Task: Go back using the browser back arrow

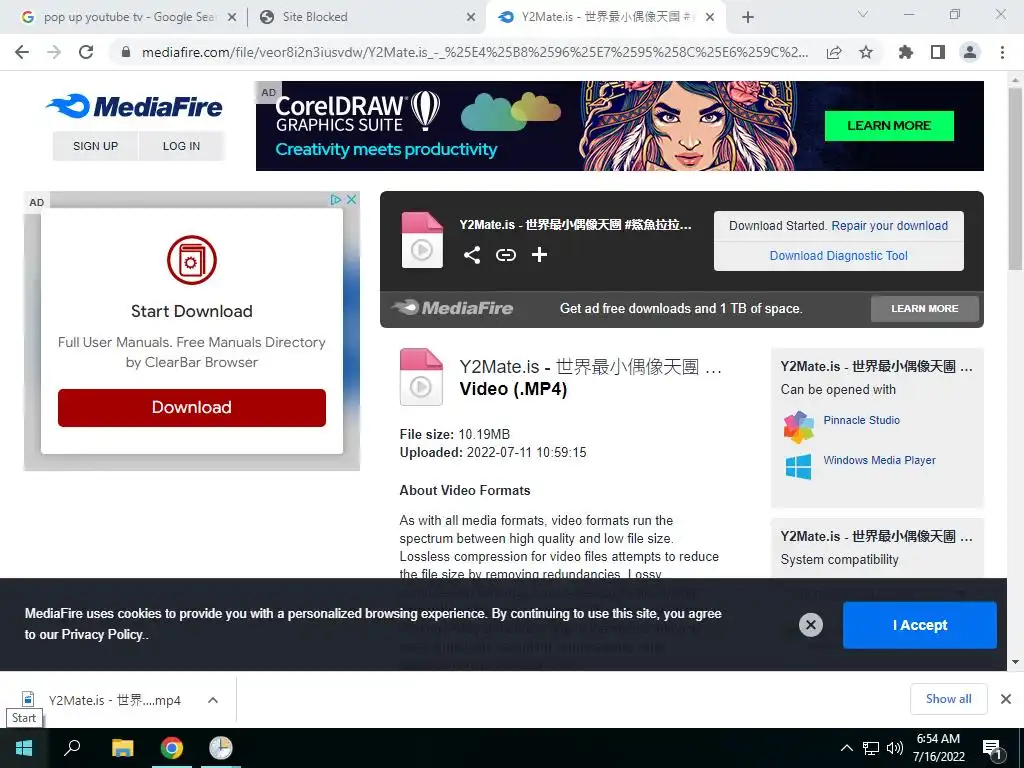Action: 22,52
